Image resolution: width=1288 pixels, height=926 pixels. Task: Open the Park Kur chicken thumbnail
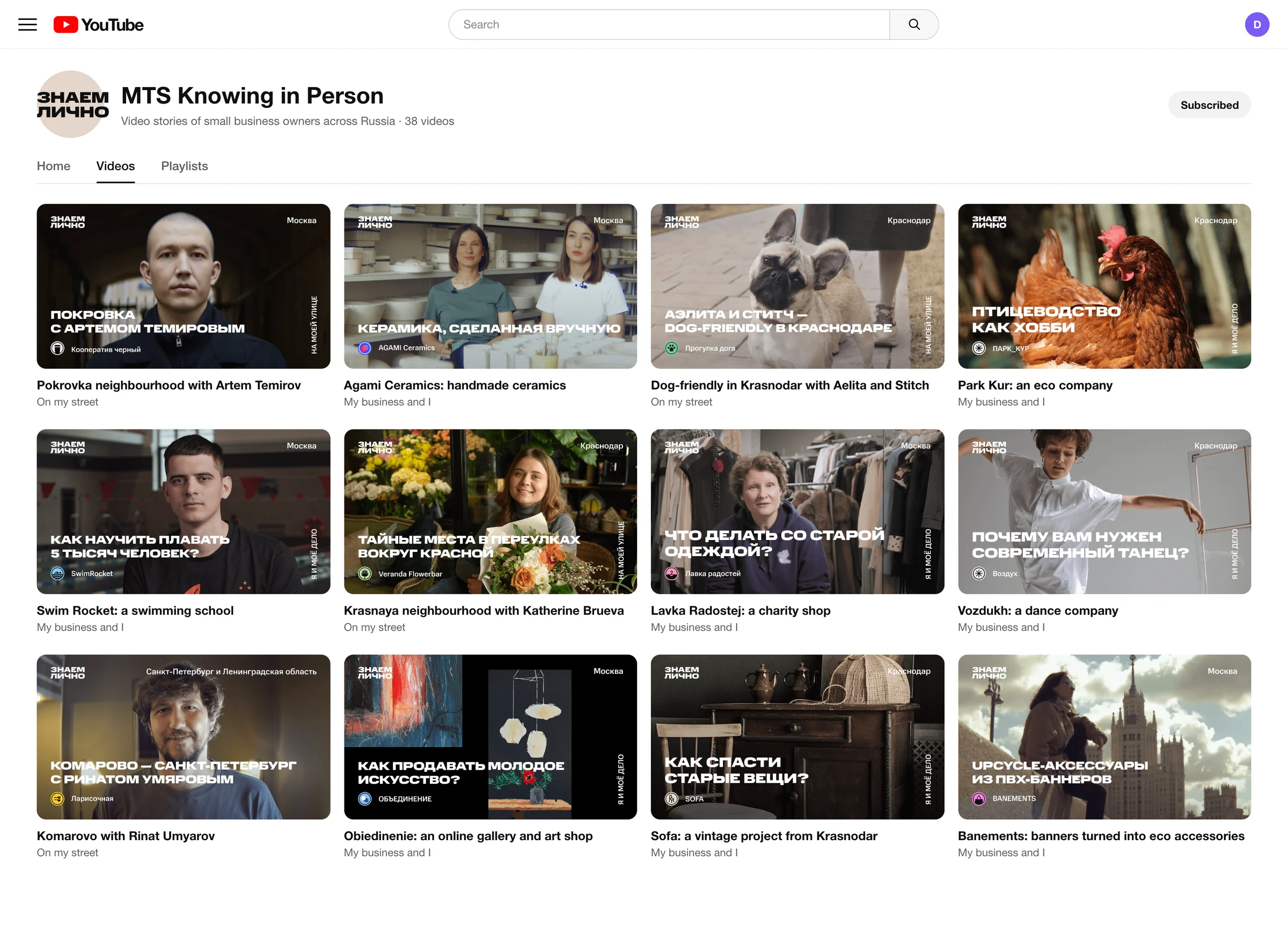coord(1104,286)
